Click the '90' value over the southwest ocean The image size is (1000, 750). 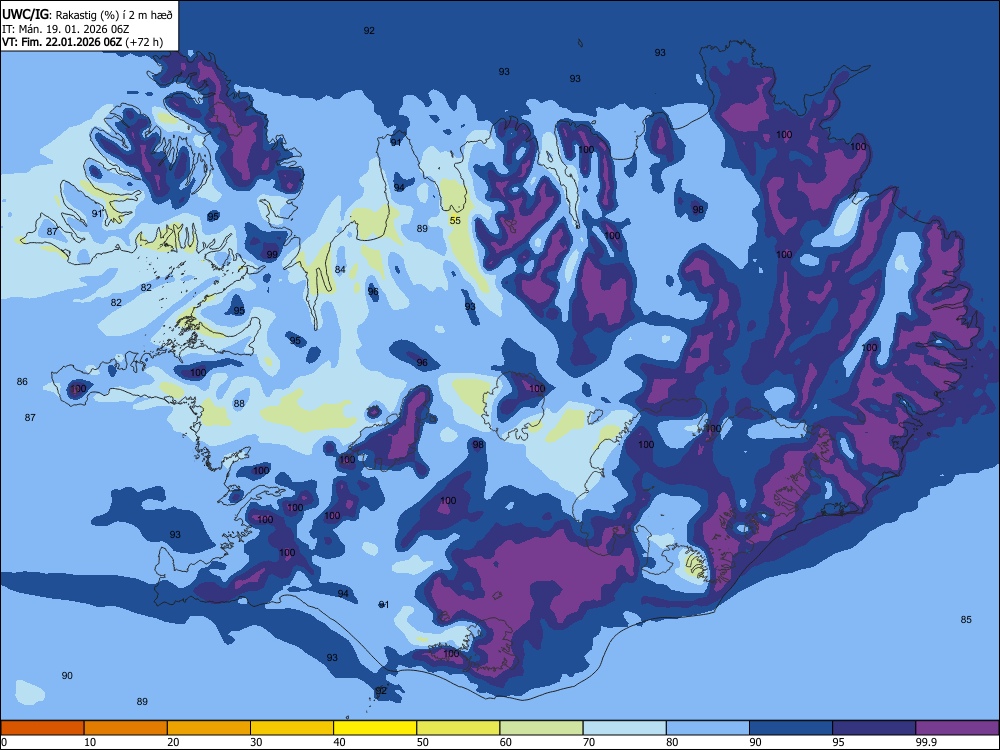pos(67,675)
